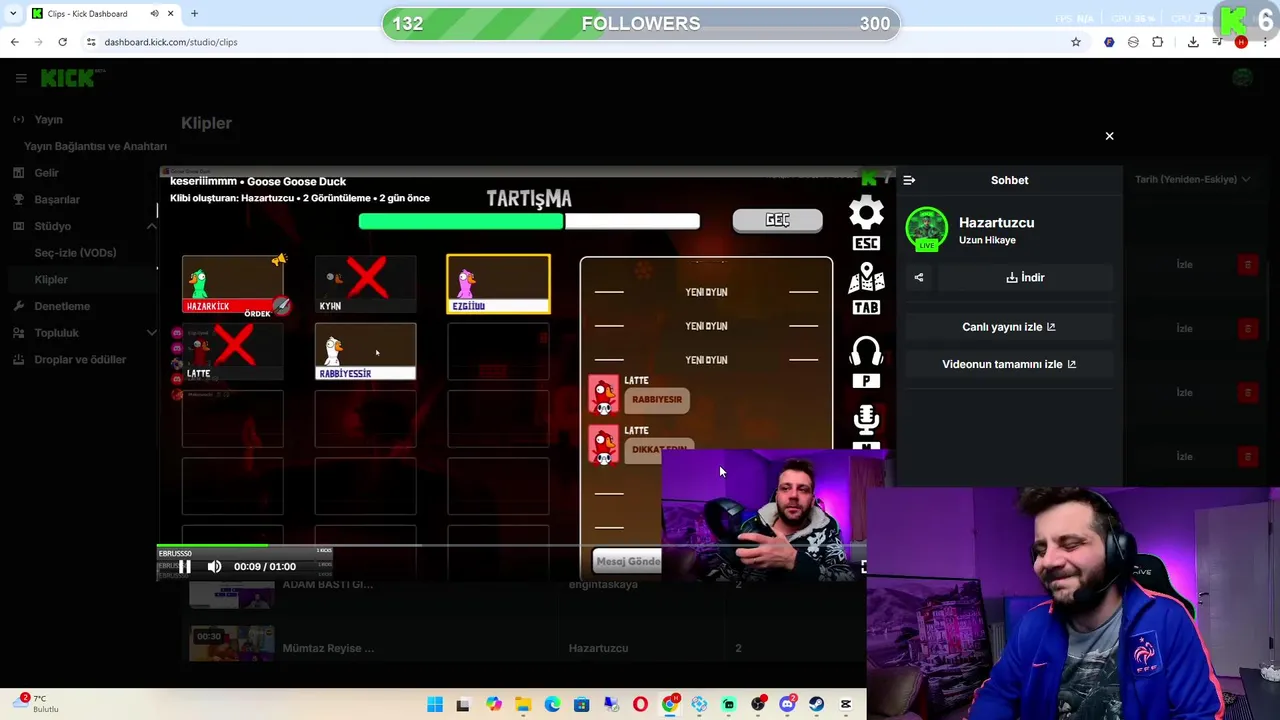The height and width of the screenshot is (720, 1280).
Task: Open Steam from taskbar
Action: (x=817, y=705)
